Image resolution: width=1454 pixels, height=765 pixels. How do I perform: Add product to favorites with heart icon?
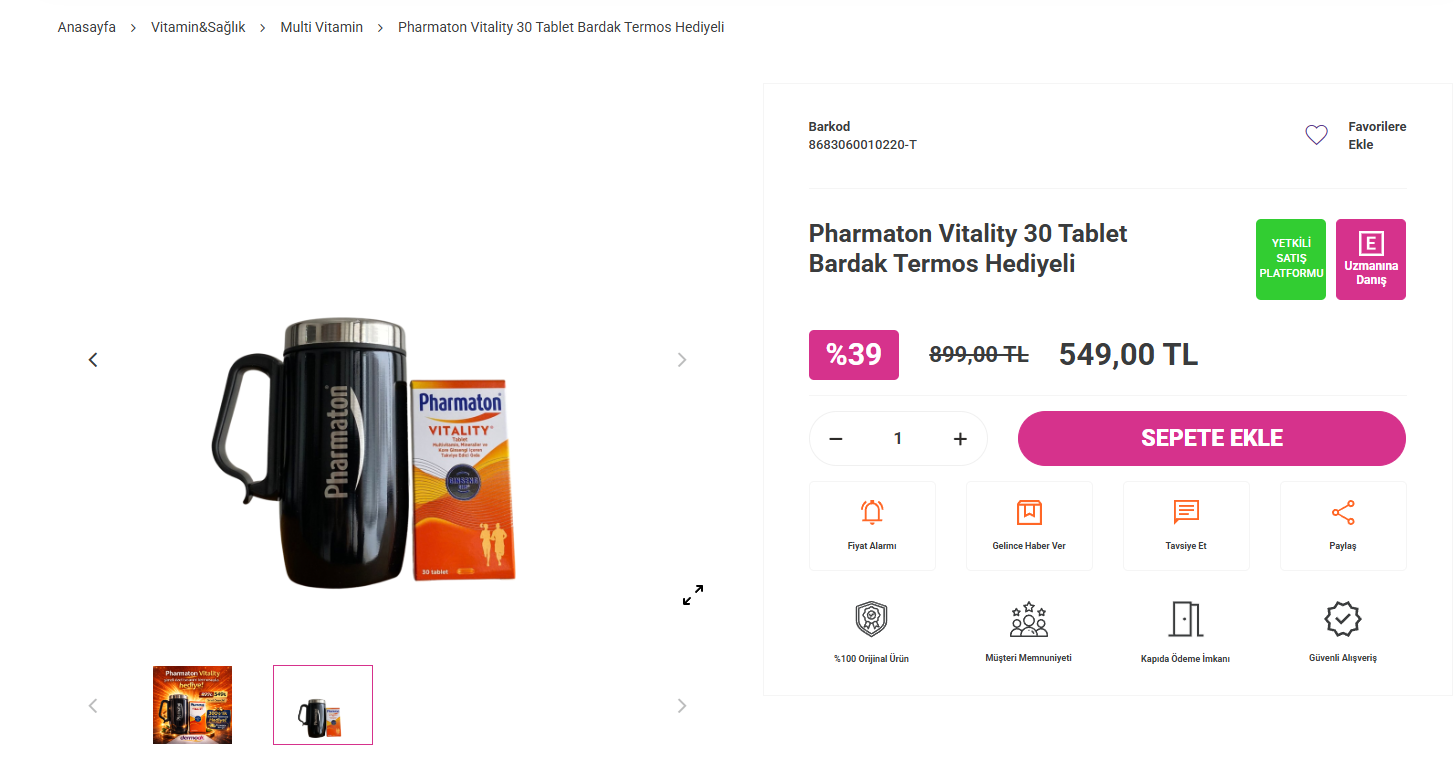1316,135
